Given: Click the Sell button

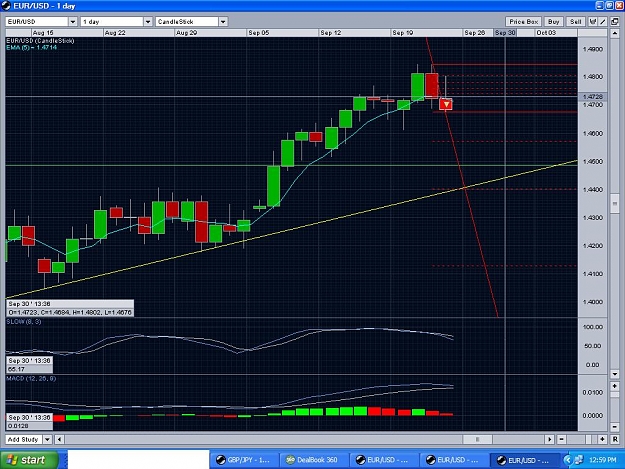Looking at the screenshot, I should [575, 22].
